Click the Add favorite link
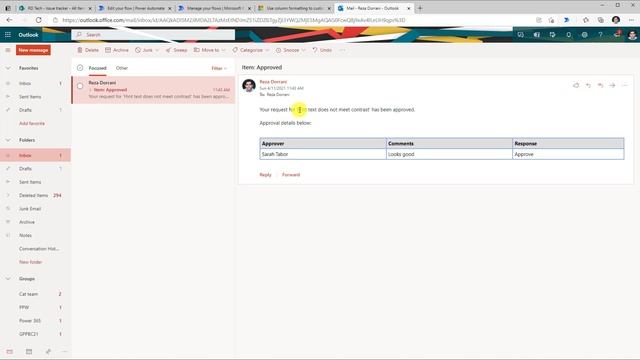This screenshot has height=360, width=640. point(32,123)
